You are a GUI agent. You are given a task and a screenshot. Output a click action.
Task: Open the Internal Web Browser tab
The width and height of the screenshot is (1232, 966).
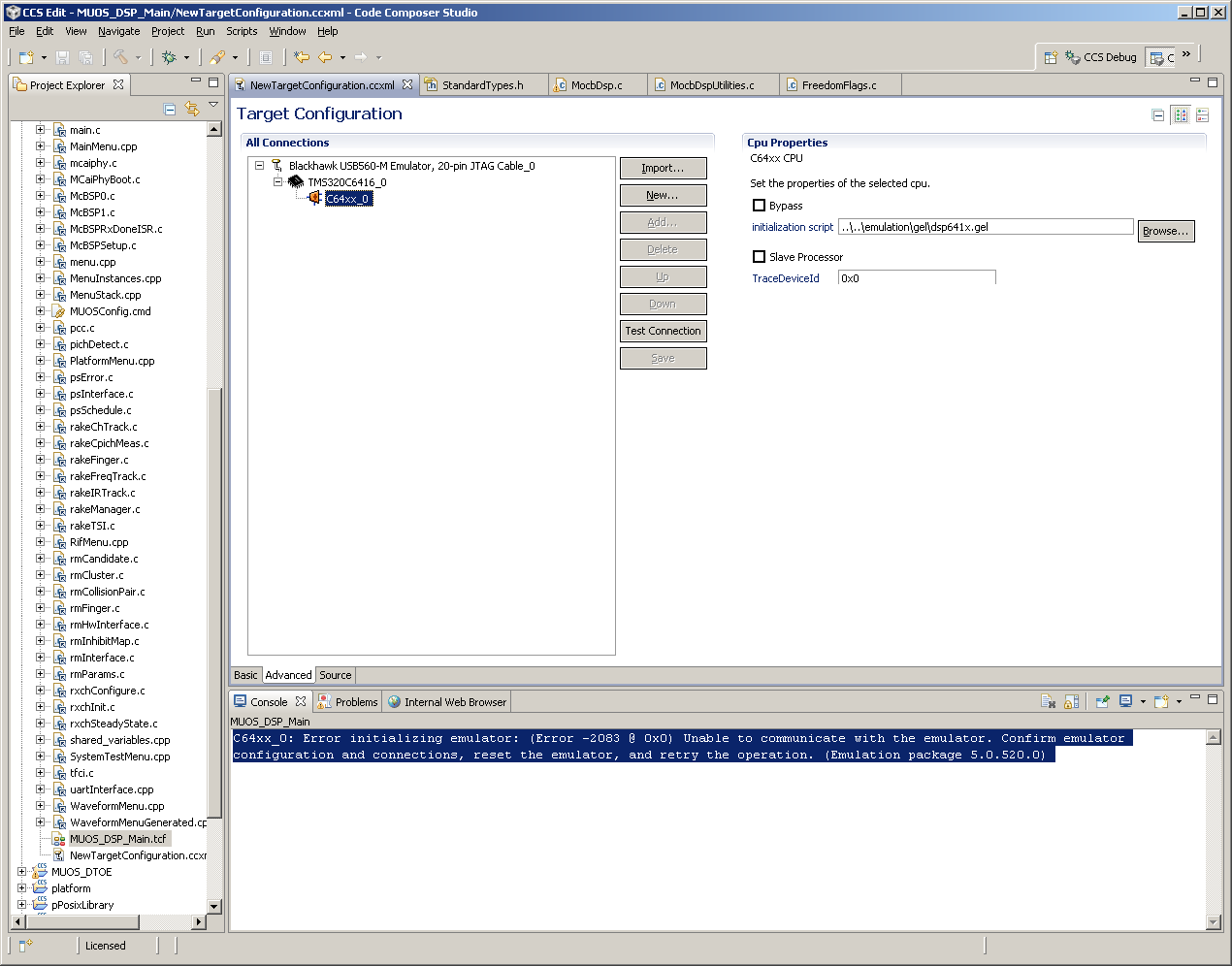447,702
